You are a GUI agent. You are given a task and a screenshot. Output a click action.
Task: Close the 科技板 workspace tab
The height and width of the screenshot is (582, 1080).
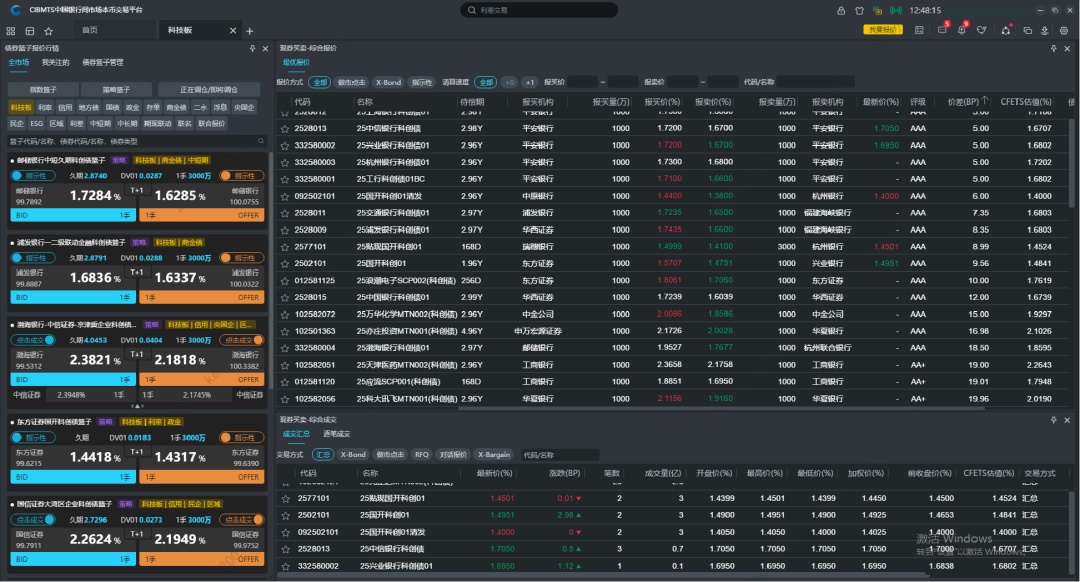[233, 30]
